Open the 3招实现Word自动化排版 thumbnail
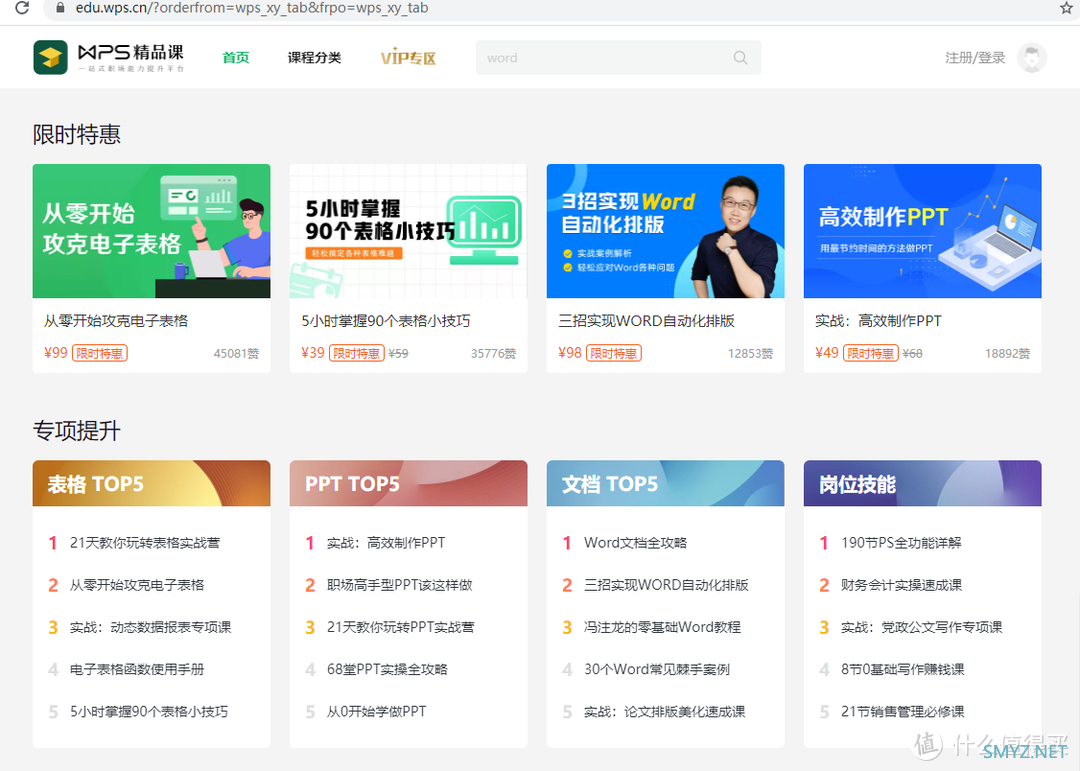The image size is (1080, 771). [x=665, y=231]
